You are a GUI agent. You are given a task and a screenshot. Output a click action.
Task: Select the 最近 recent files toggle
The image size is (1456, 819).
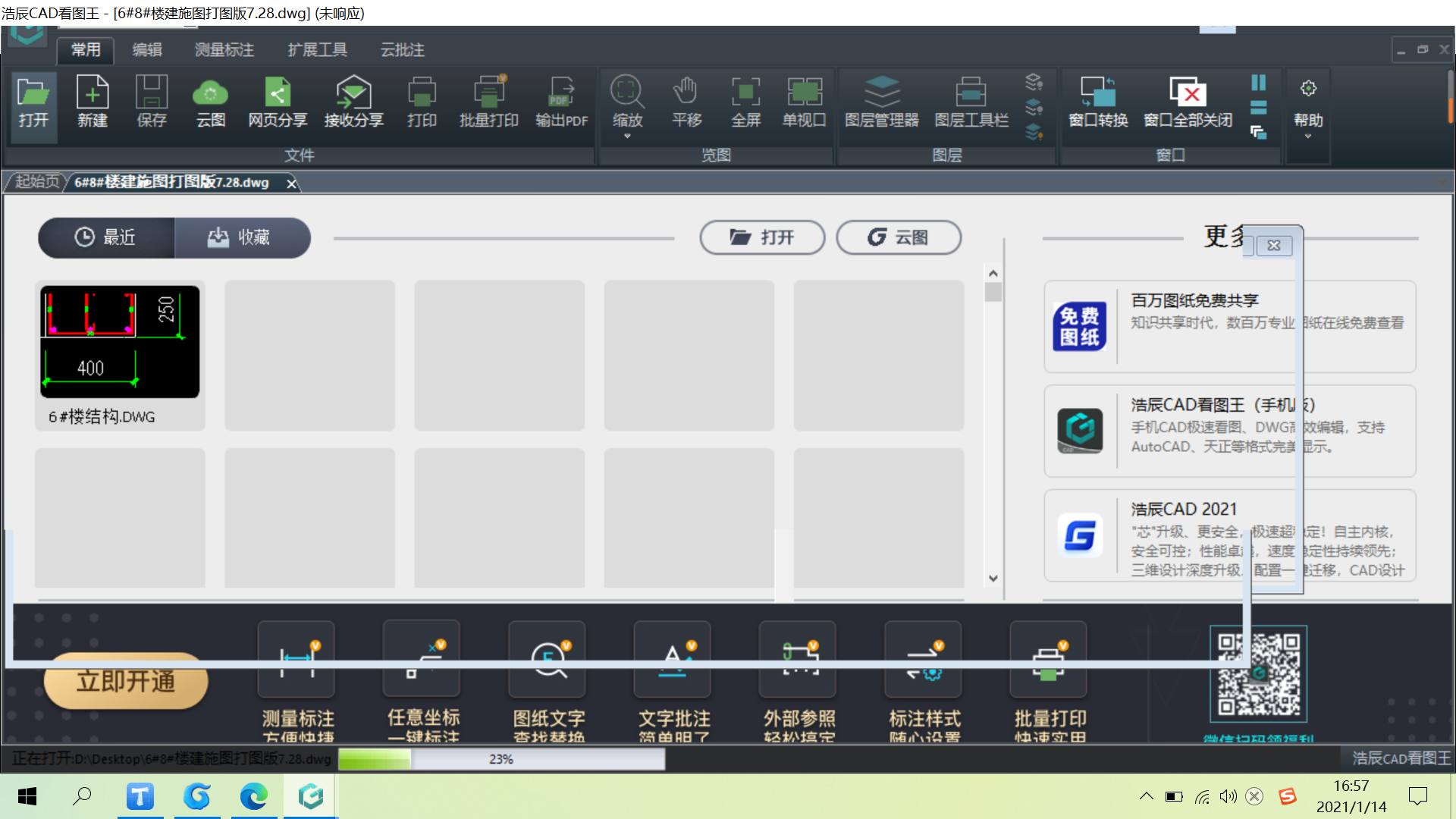tap(106, 237)
